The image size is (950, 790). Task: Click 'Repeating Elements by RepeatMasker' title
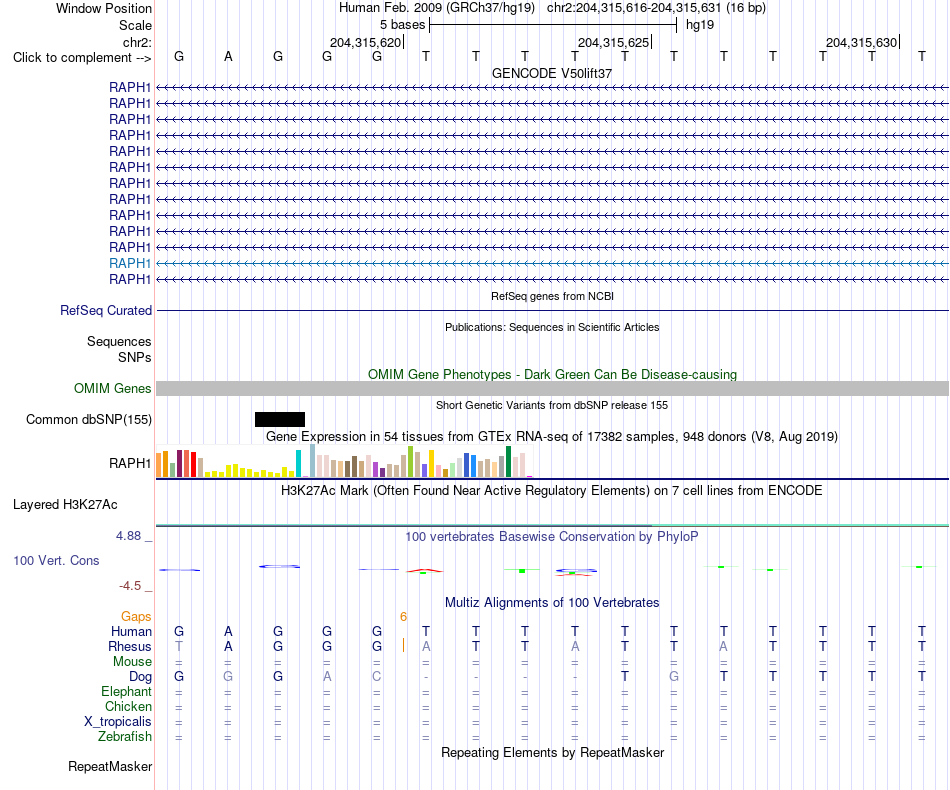(552, 752)
